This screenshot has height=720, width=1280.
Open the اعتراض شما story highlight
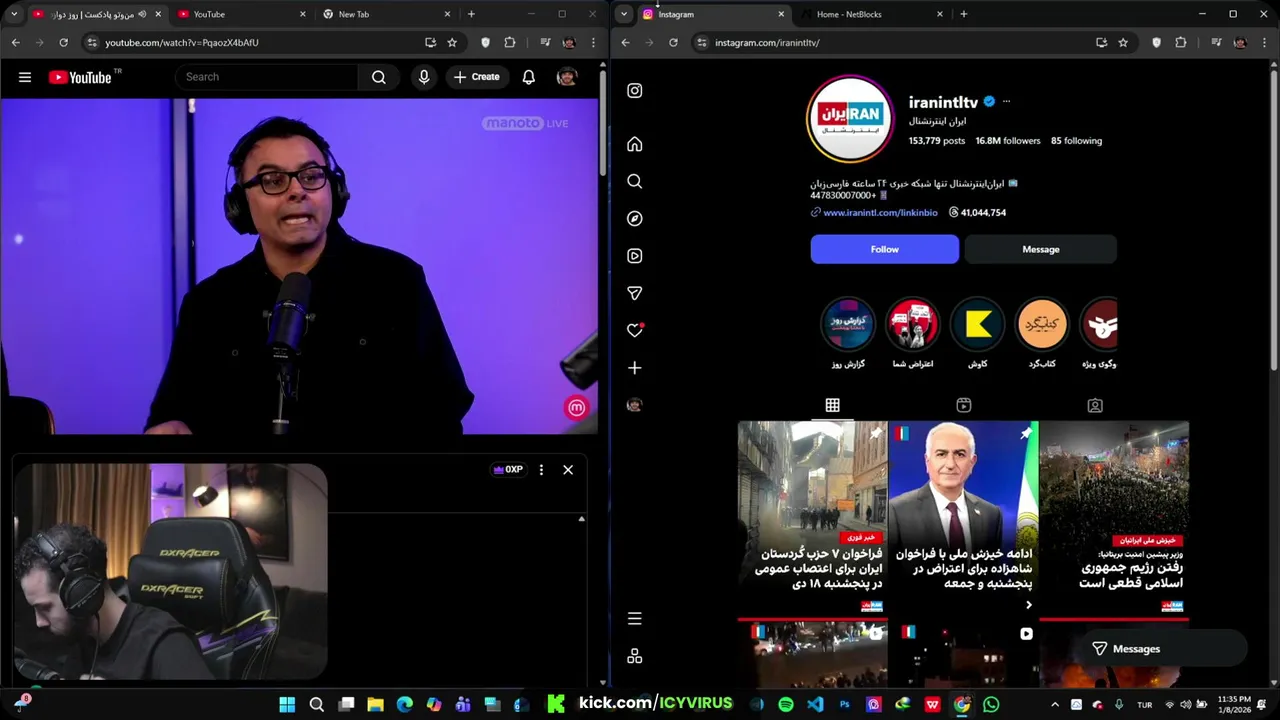[912, 324]
